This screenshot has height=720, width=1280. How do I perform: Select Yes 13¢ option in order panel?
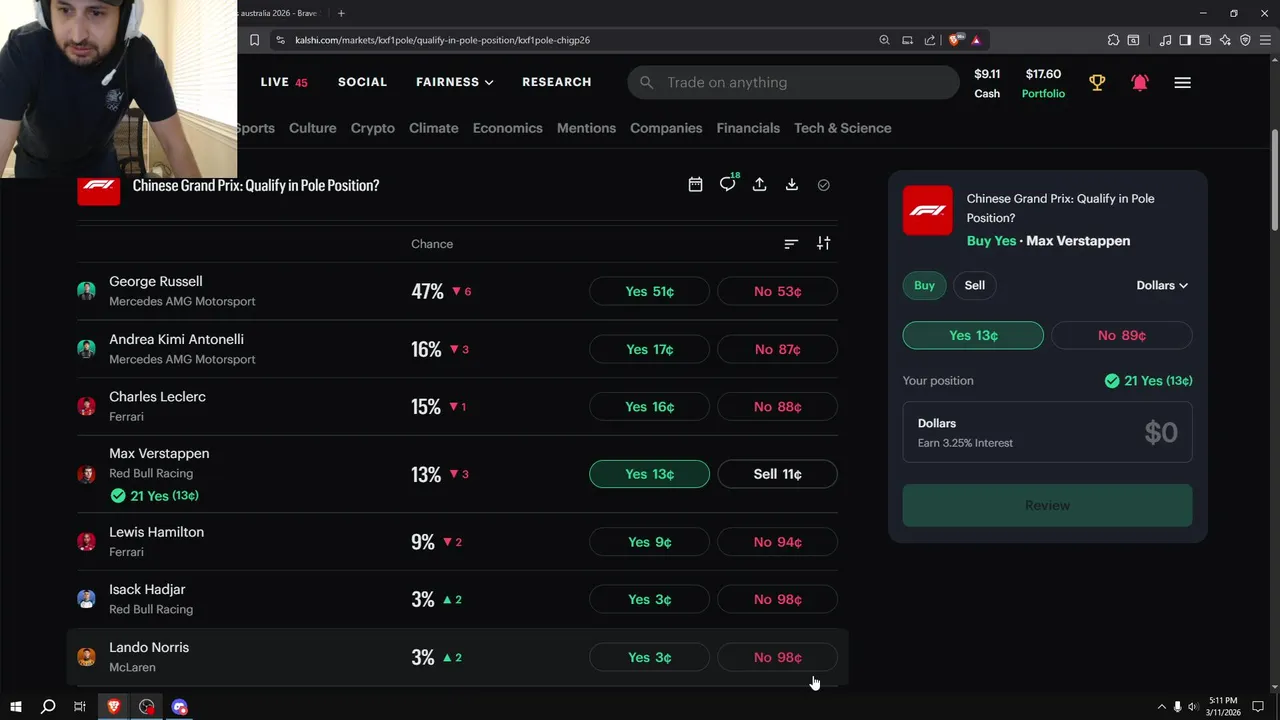(x=973, y=335)
